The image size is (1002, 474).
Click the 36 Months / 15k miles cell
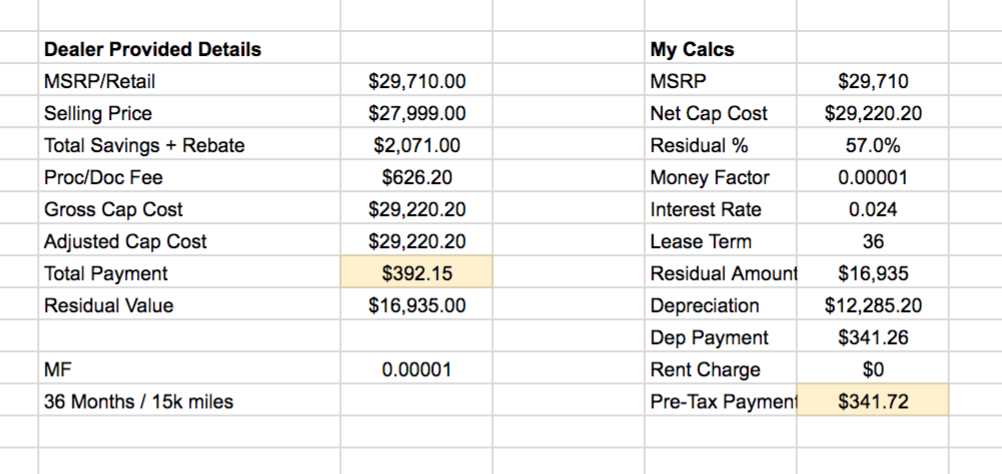pos(190,401)
